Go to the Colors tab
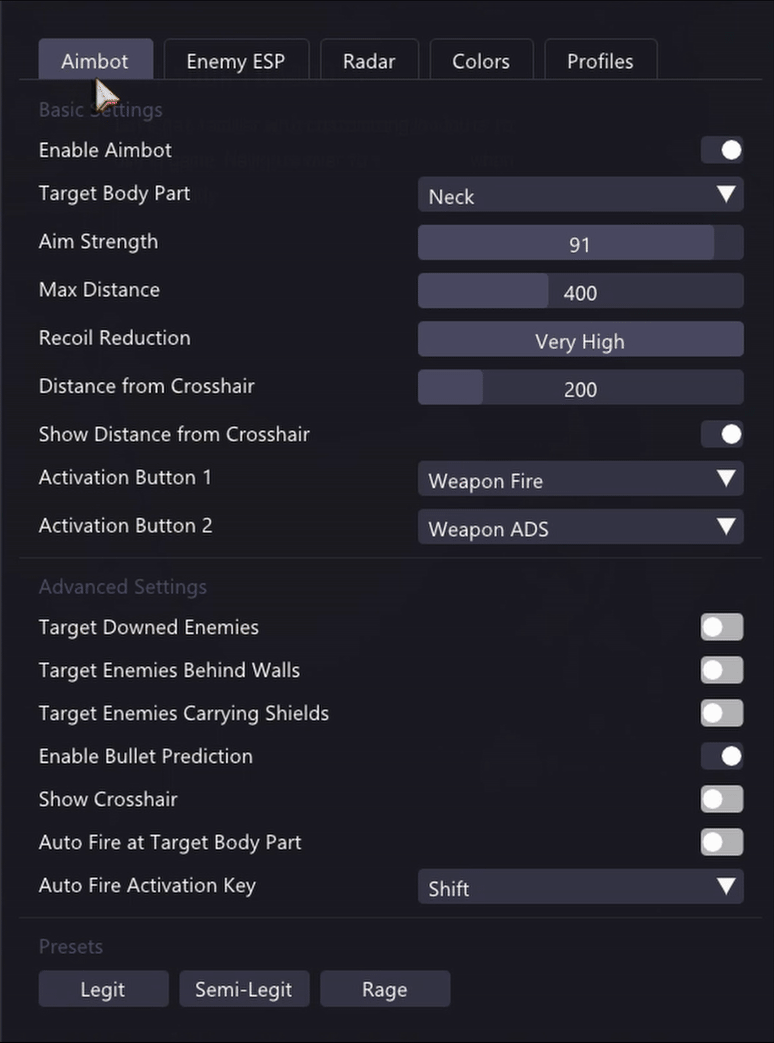This screenshot has height=1043, width=774. 481,60
